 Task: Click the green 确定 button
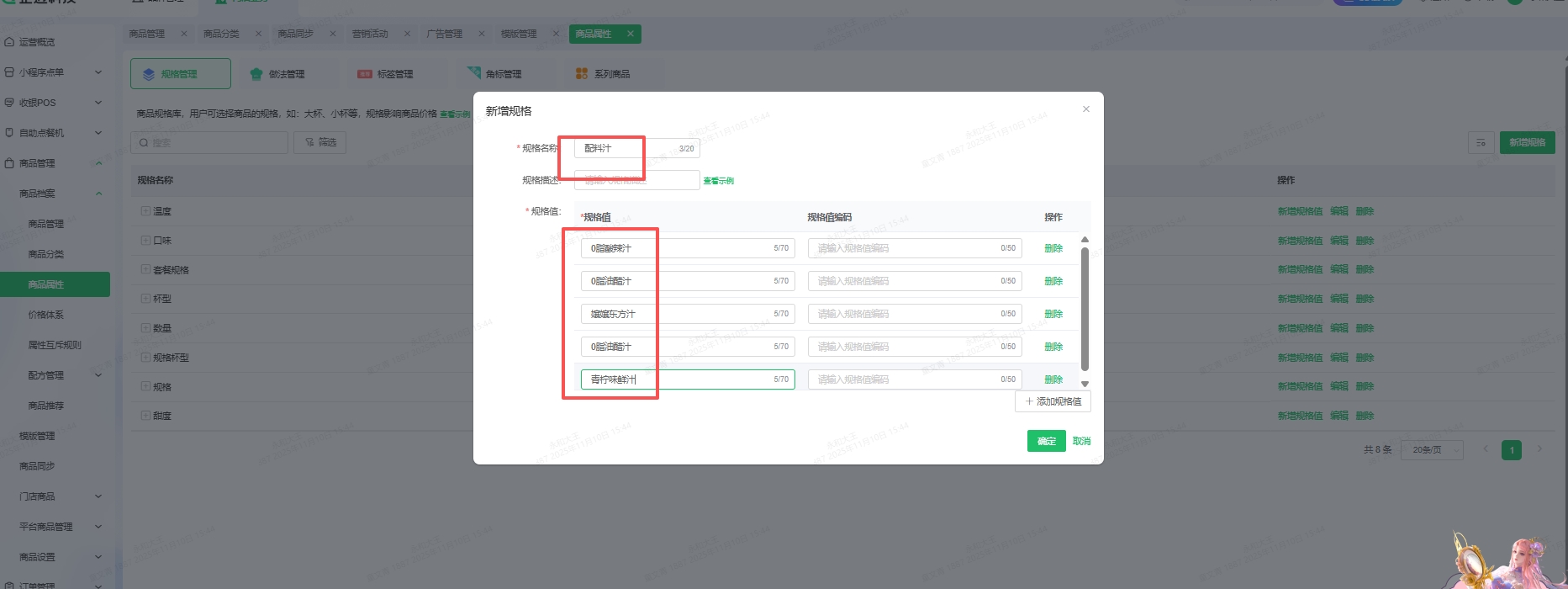[x=1046, y=441]
